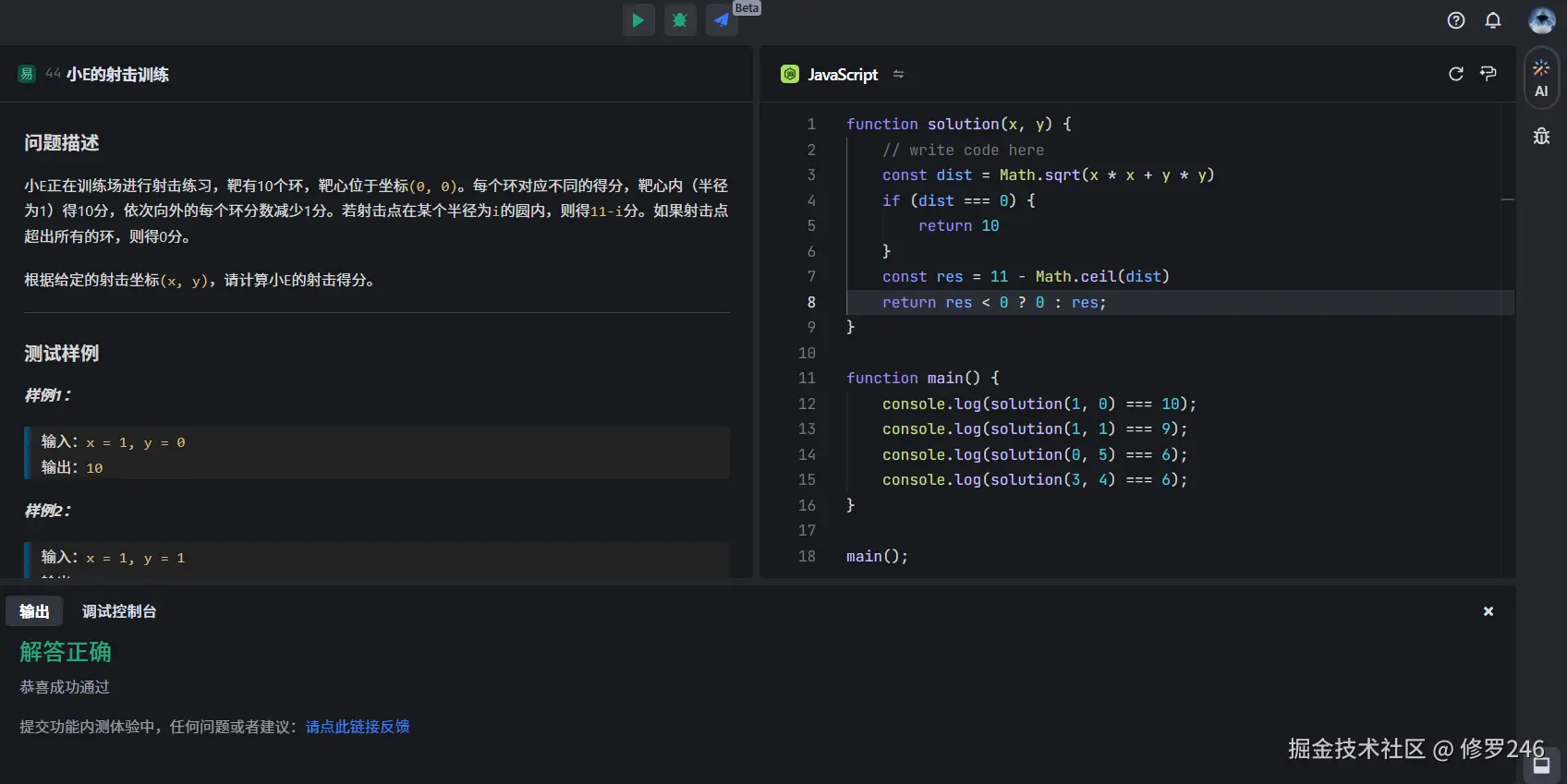
Task: Reset the code with the refresh icon
Action: (1456, 74)
